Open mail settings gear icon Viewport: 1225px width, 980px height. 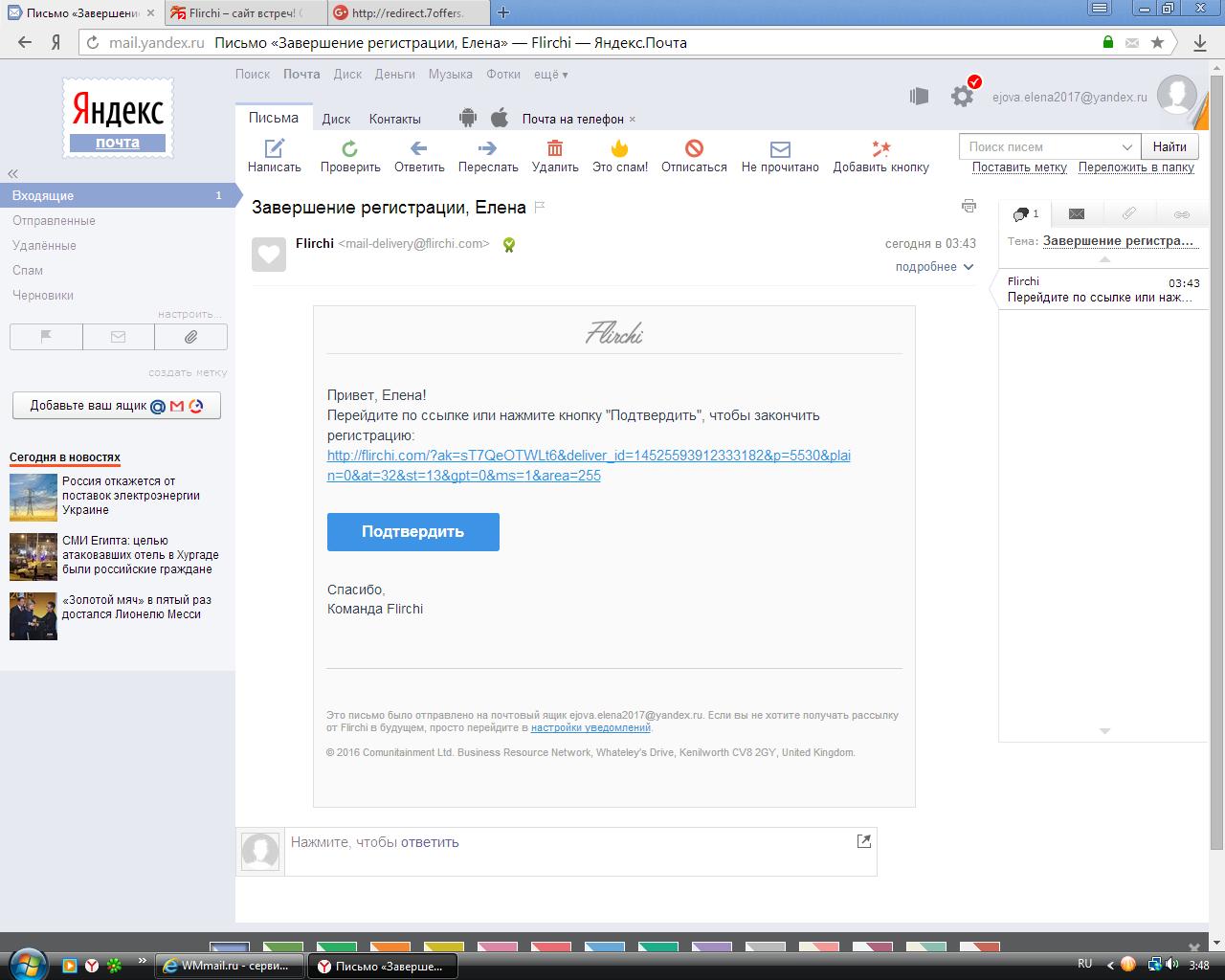(x=962, y=96)
